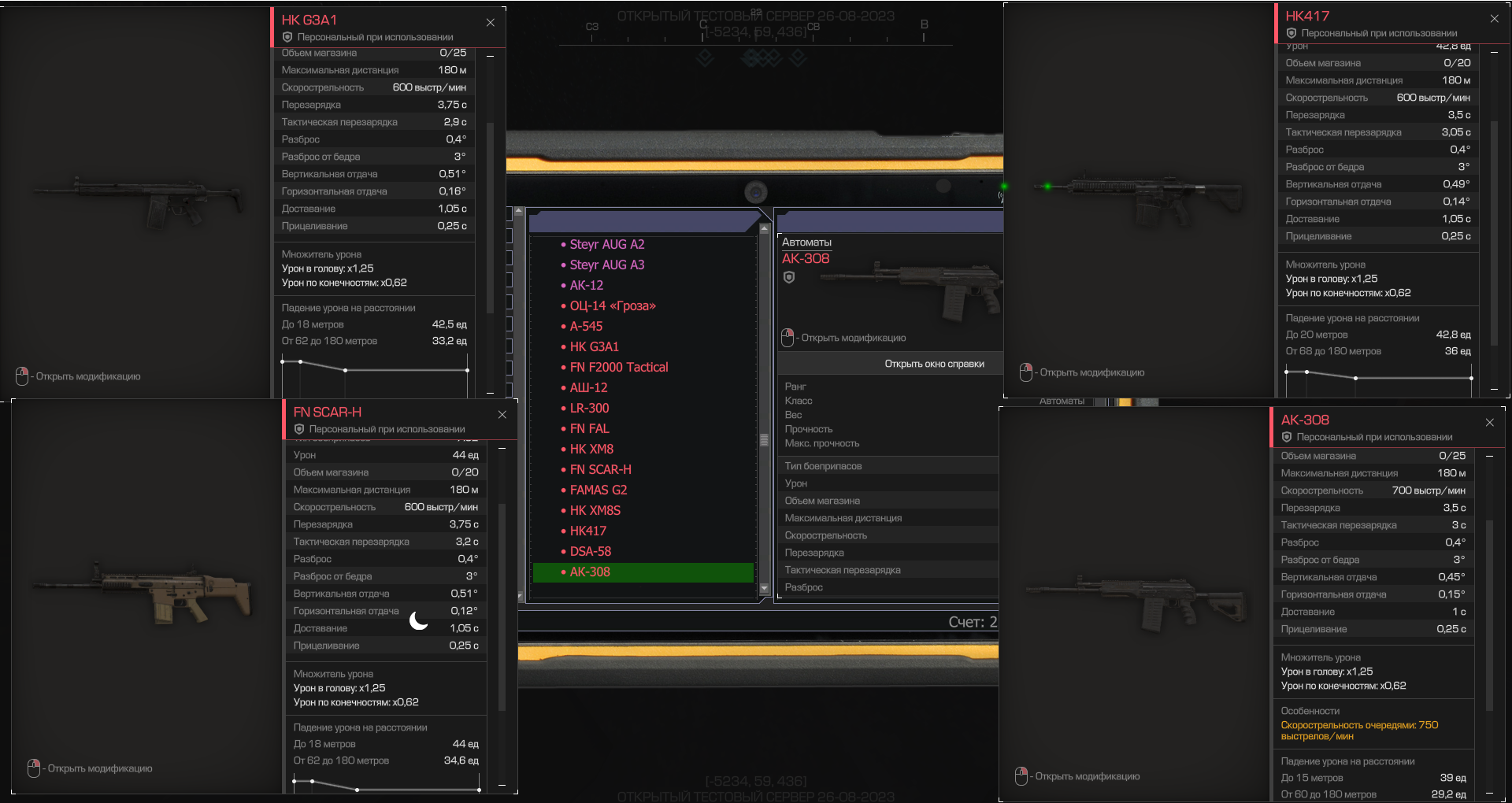
Task: Click 'Скорострельность' row in AK-308 stats panel
Action: point(1373,490)
